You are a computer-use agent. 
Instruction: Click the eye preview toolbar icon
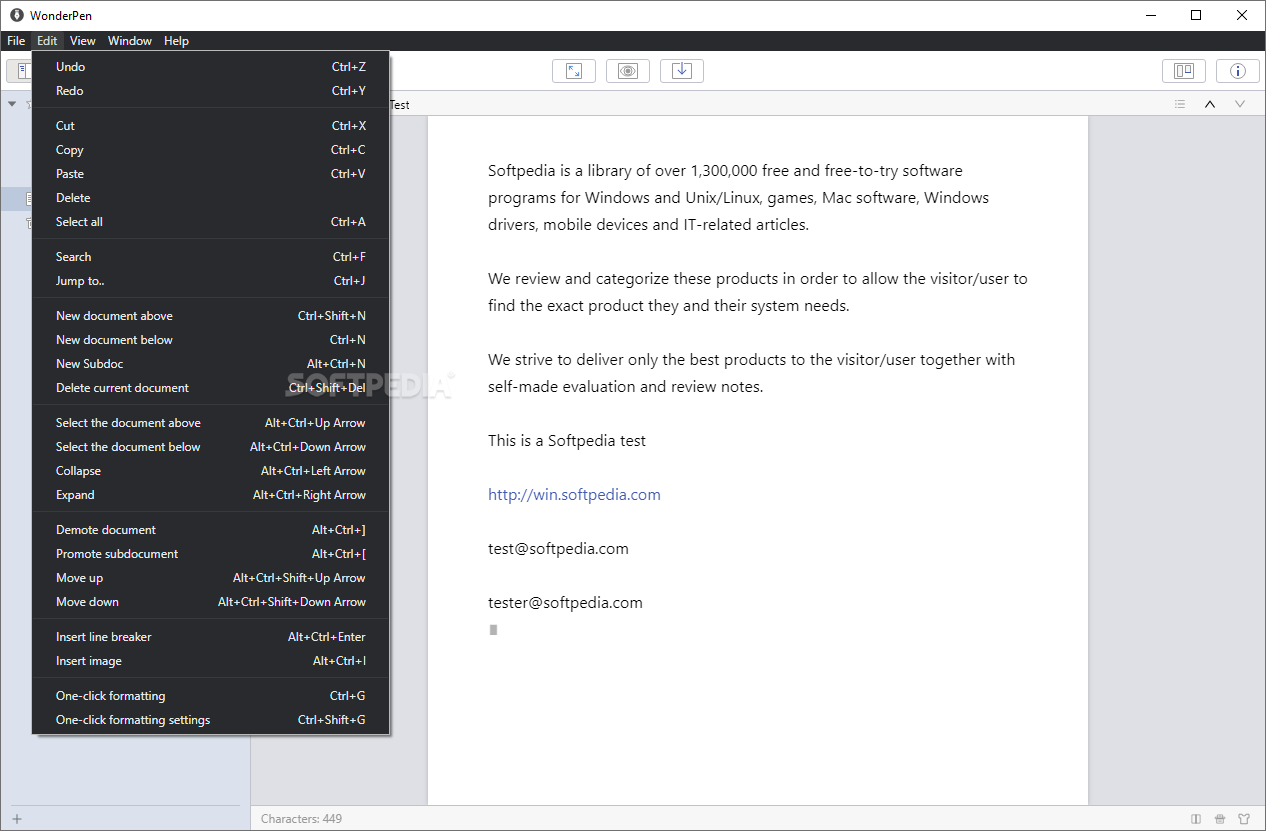point(628,71)
